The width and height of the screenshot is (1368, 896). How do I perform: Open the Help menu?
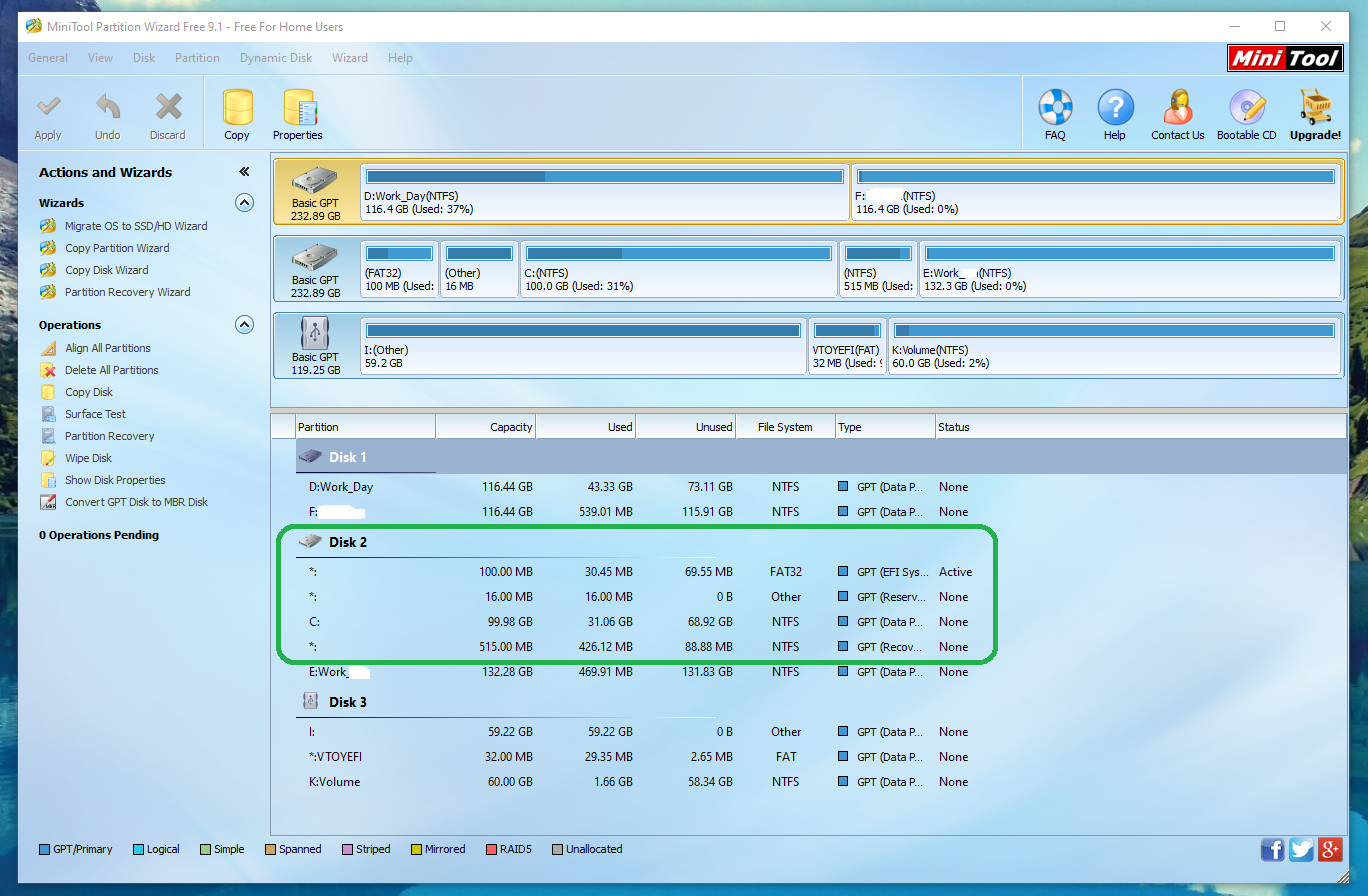tap(400, 58)
